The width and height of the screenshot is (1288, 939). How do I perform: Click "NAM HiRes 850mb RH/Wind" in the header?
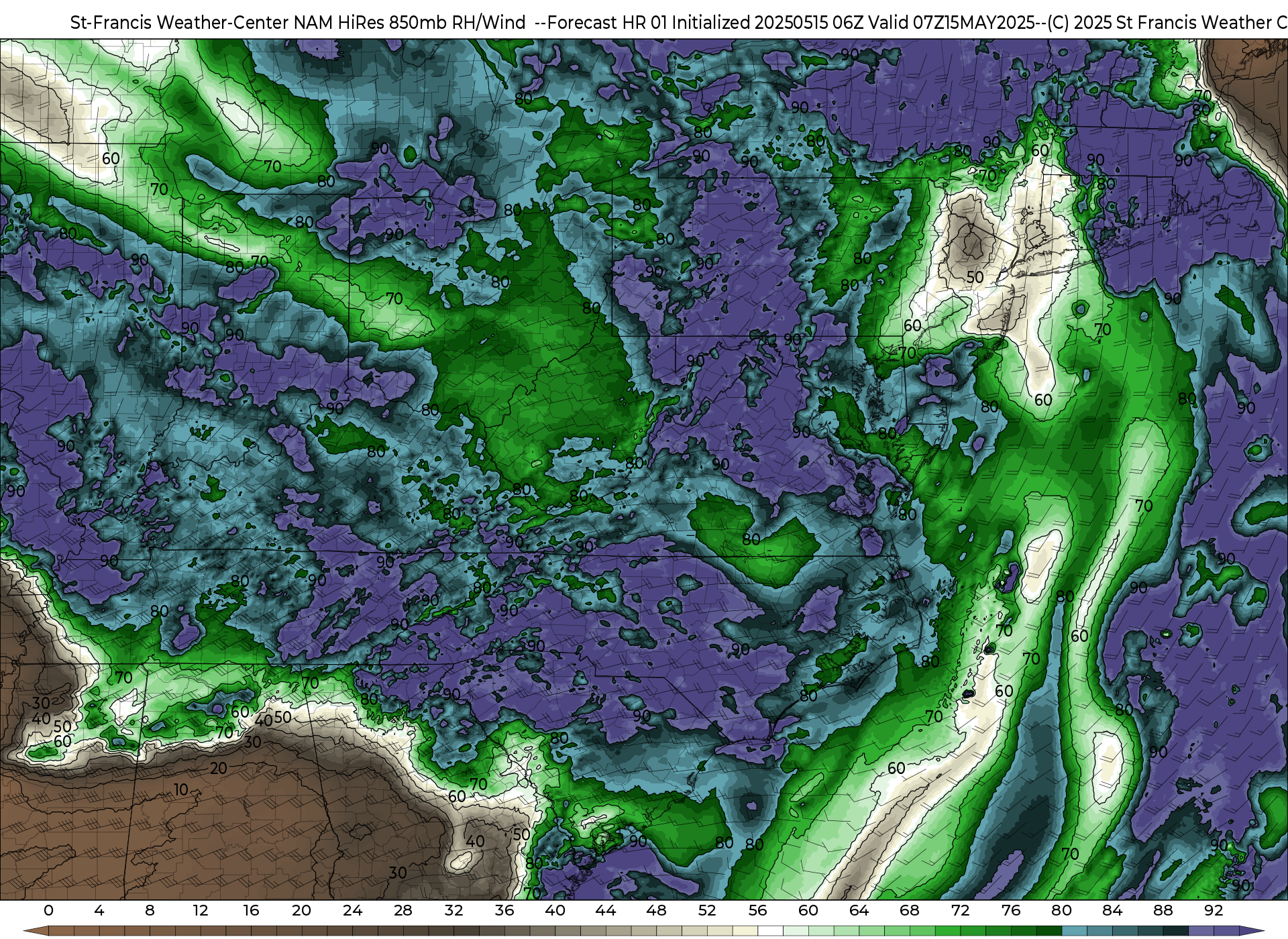[x=410, y=23]
